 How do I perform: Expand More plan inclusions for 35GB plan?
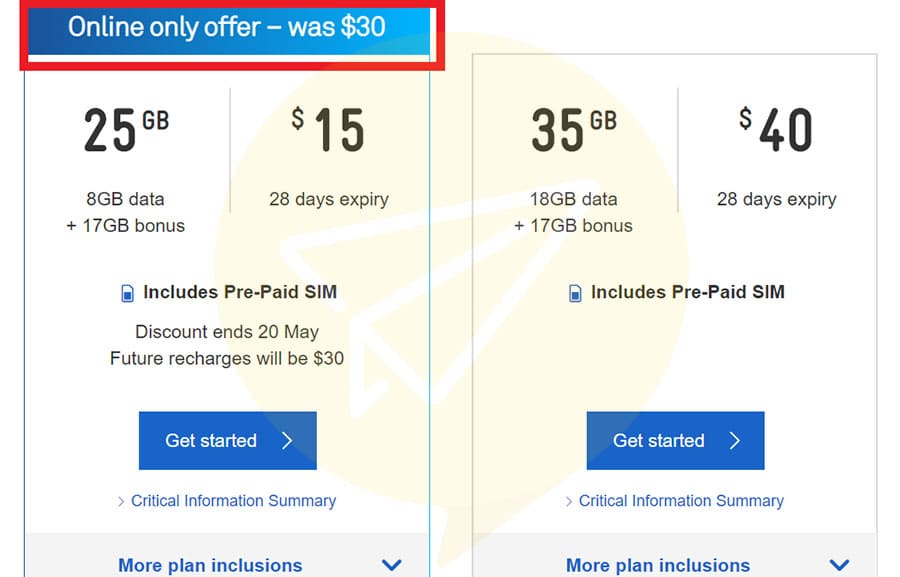(658, 565)
